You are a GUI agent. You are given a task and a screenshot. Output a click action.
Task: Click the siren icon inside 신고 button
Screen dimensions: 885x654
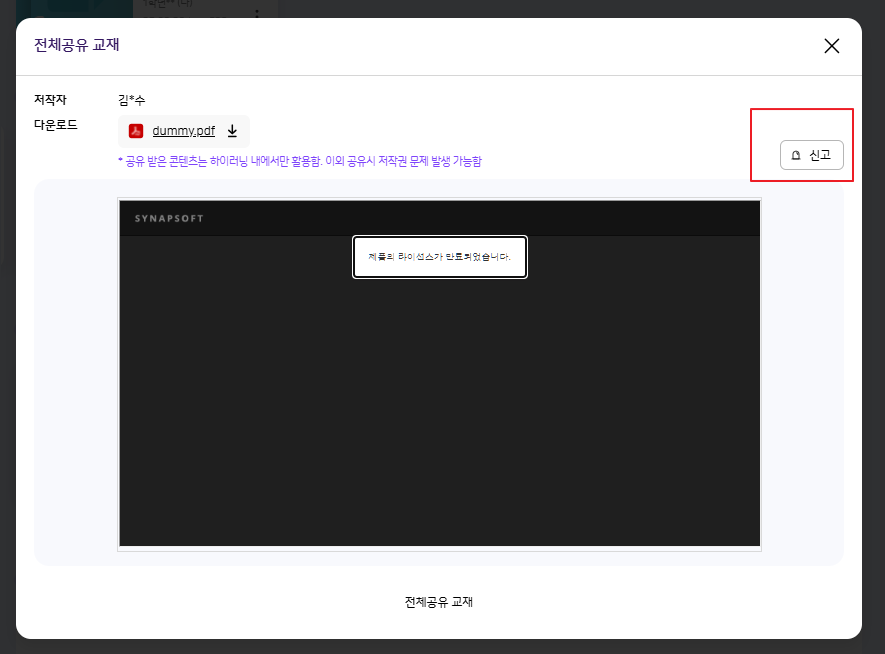click(796, 156)
